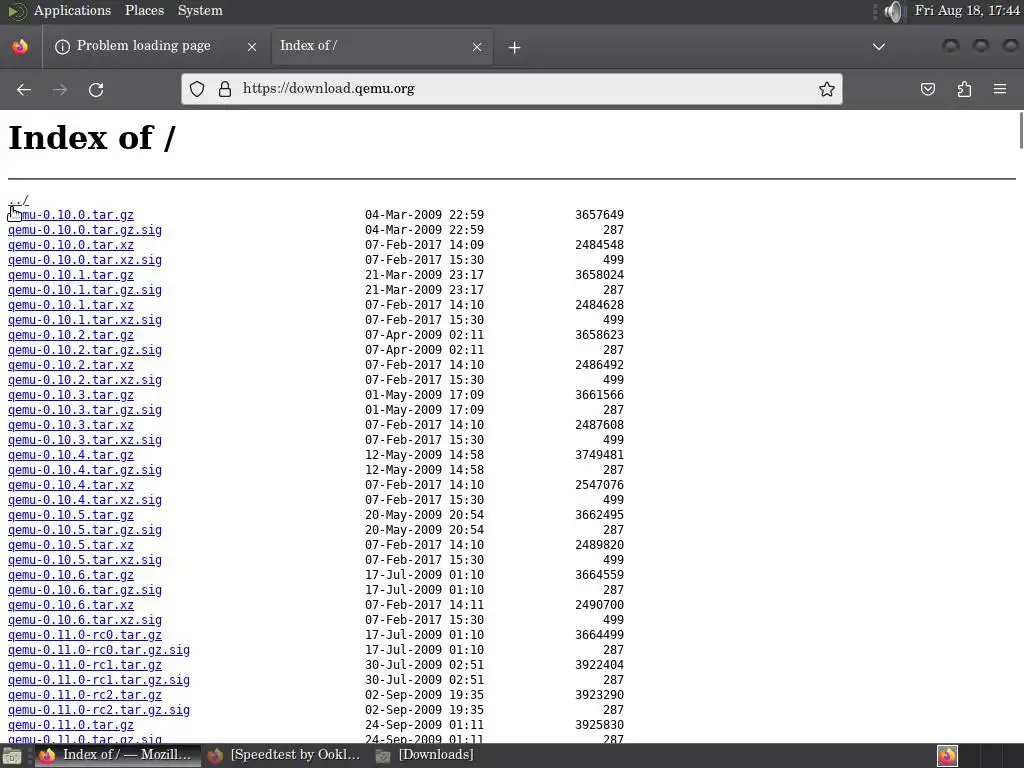1024x768 pixels.
Task: Click qemu-0.10.2.tar.gz link
Action: tap(71, 335)
